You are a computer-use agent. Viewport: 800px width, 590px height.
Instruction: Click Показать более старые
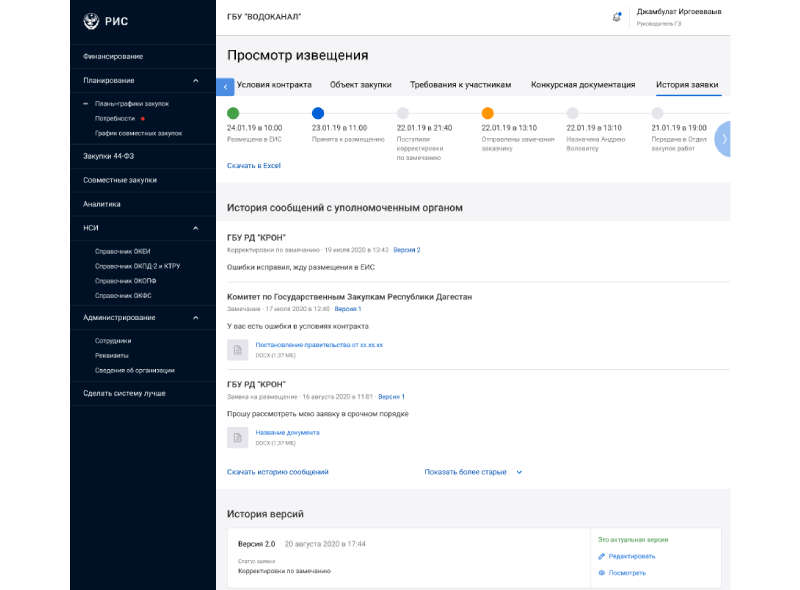click(465, 472)
